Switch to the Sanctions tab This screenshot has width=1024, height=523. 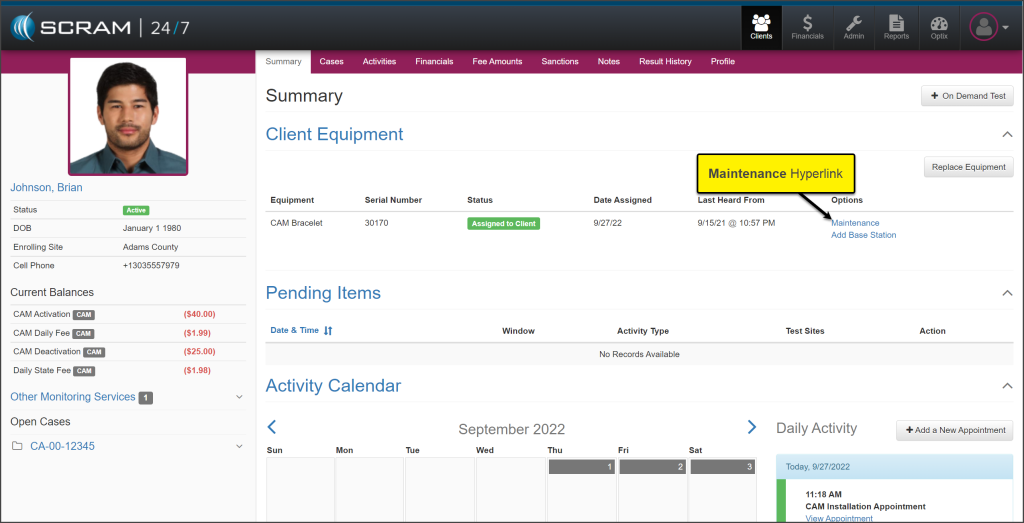560,62
